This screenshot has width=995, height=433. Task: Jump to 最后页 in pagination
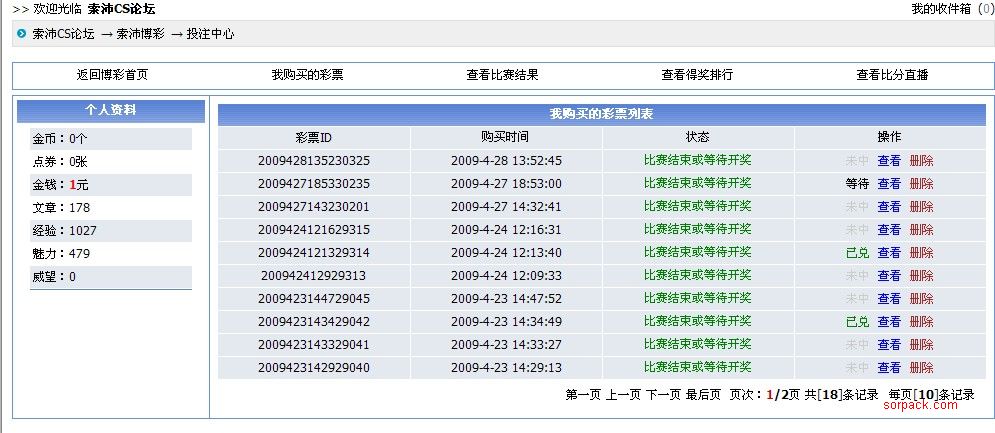tap(703, 395)
